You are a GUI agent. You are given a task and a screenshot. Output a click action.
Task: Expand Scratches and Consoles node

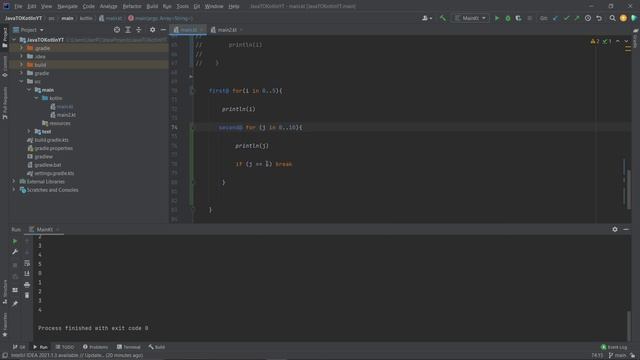14,190
